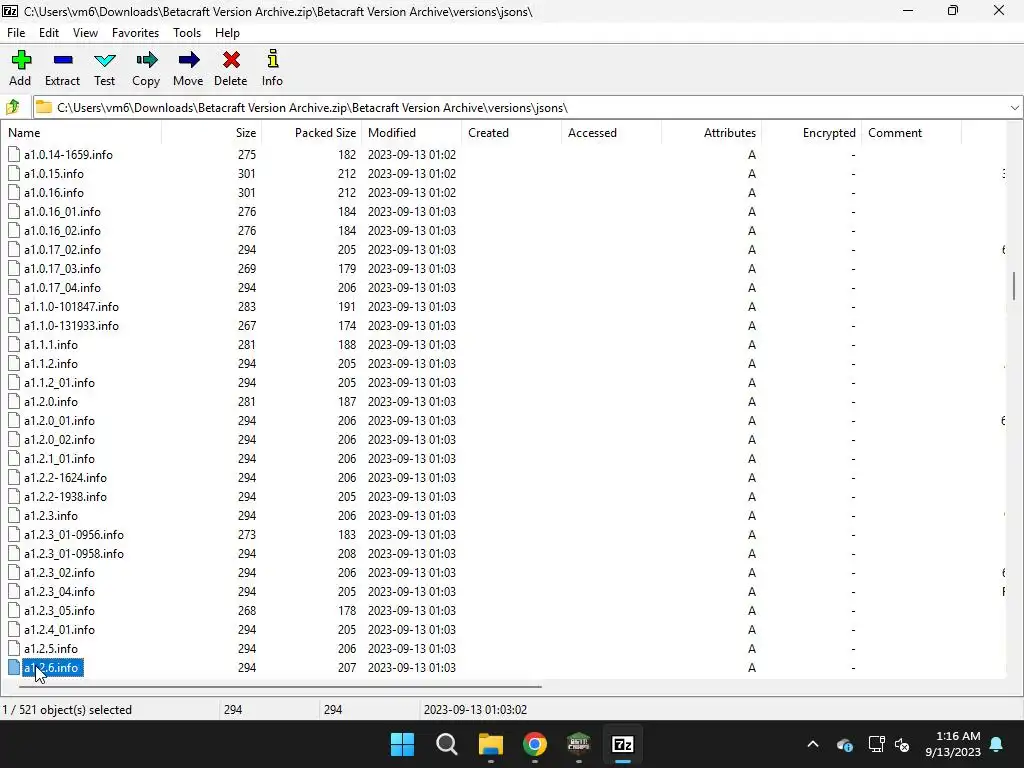The width and height of the screenshot is (1024, 768).
Task: Select file a1.1.0-131933.info
Action: pyautogui.click(x=71, y=326)
